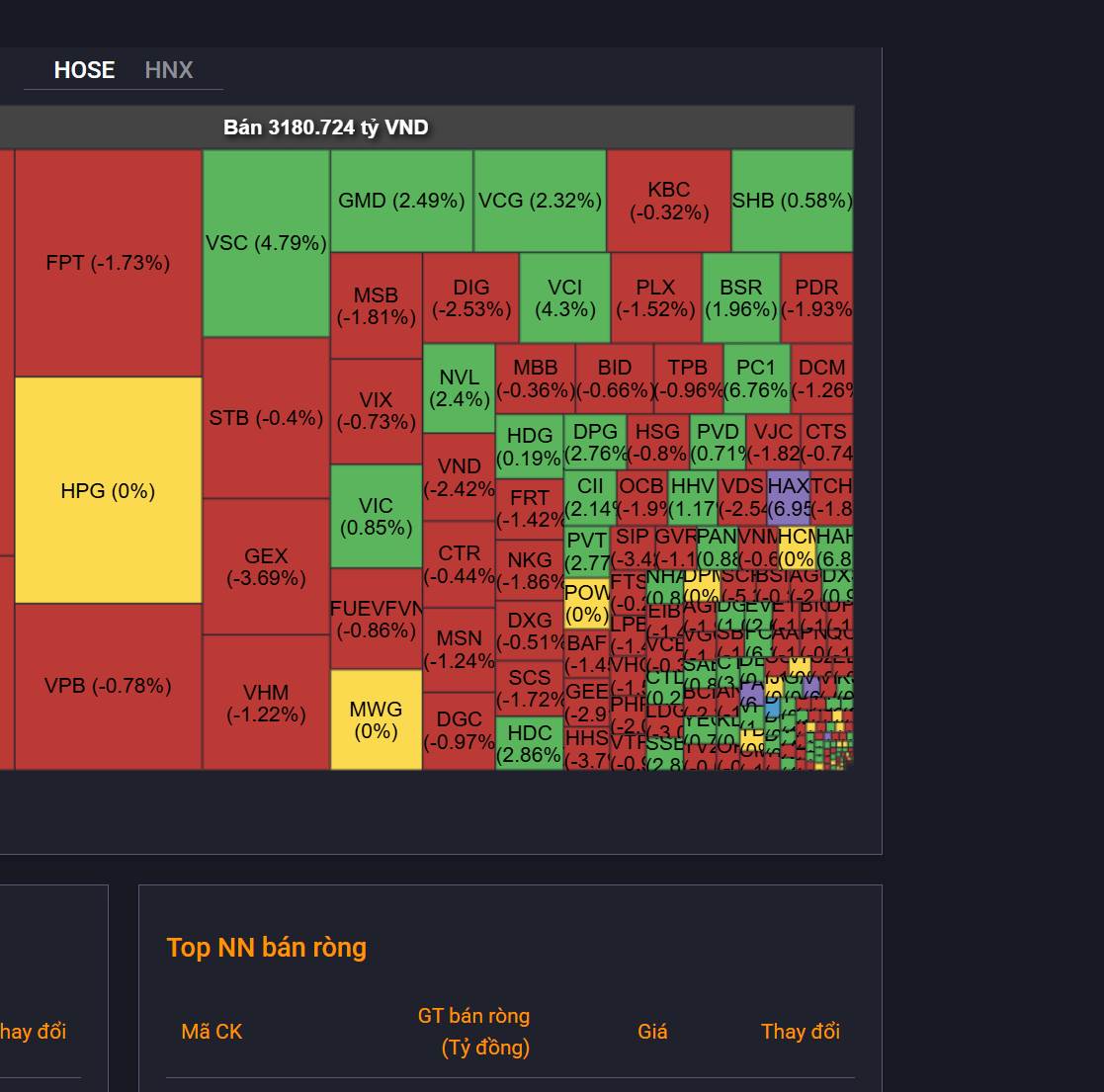Select the SHB (0.58%) tile

click(792, 201)
